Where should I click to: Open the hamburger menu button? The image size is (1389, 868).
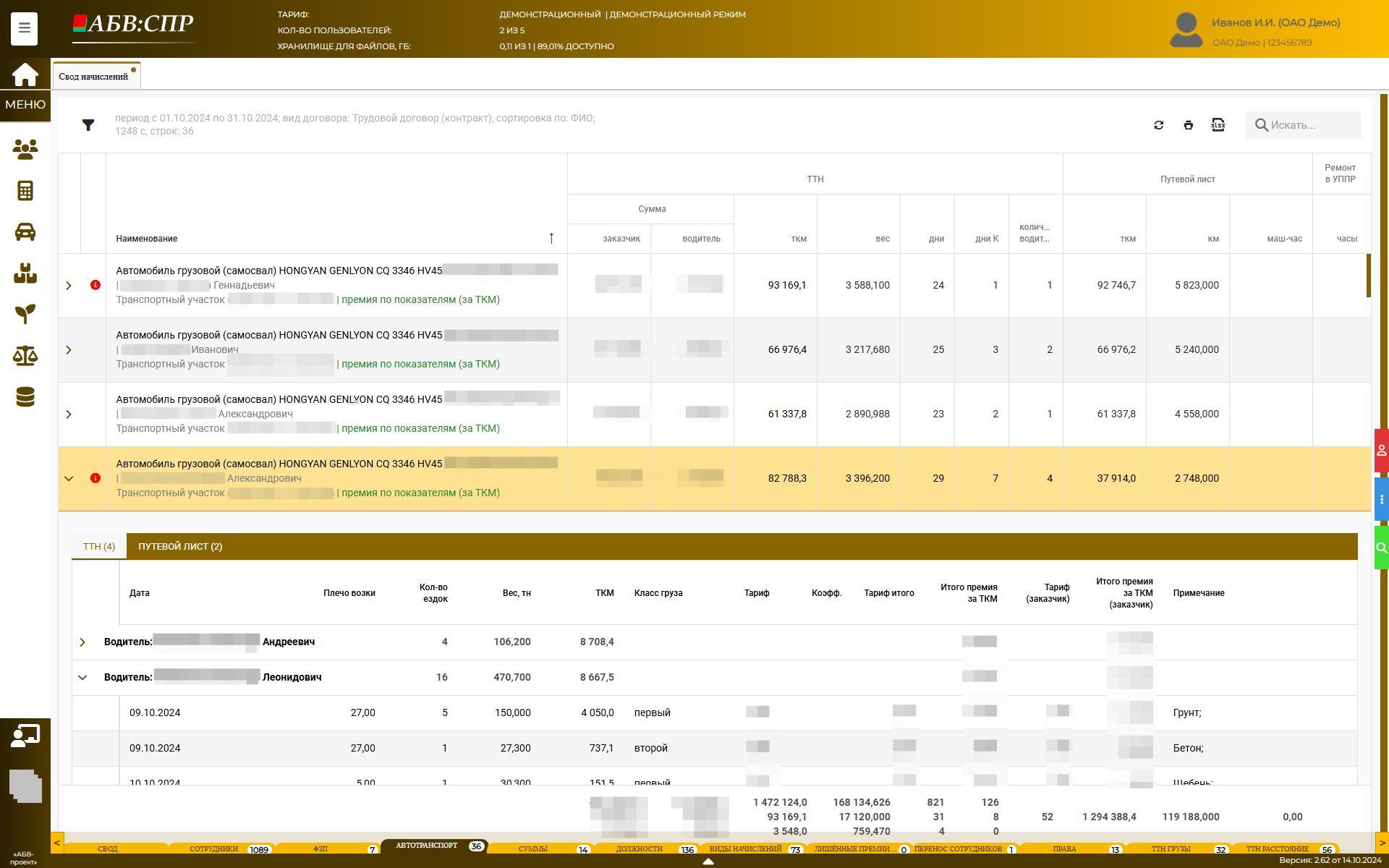tap(24, 28)
